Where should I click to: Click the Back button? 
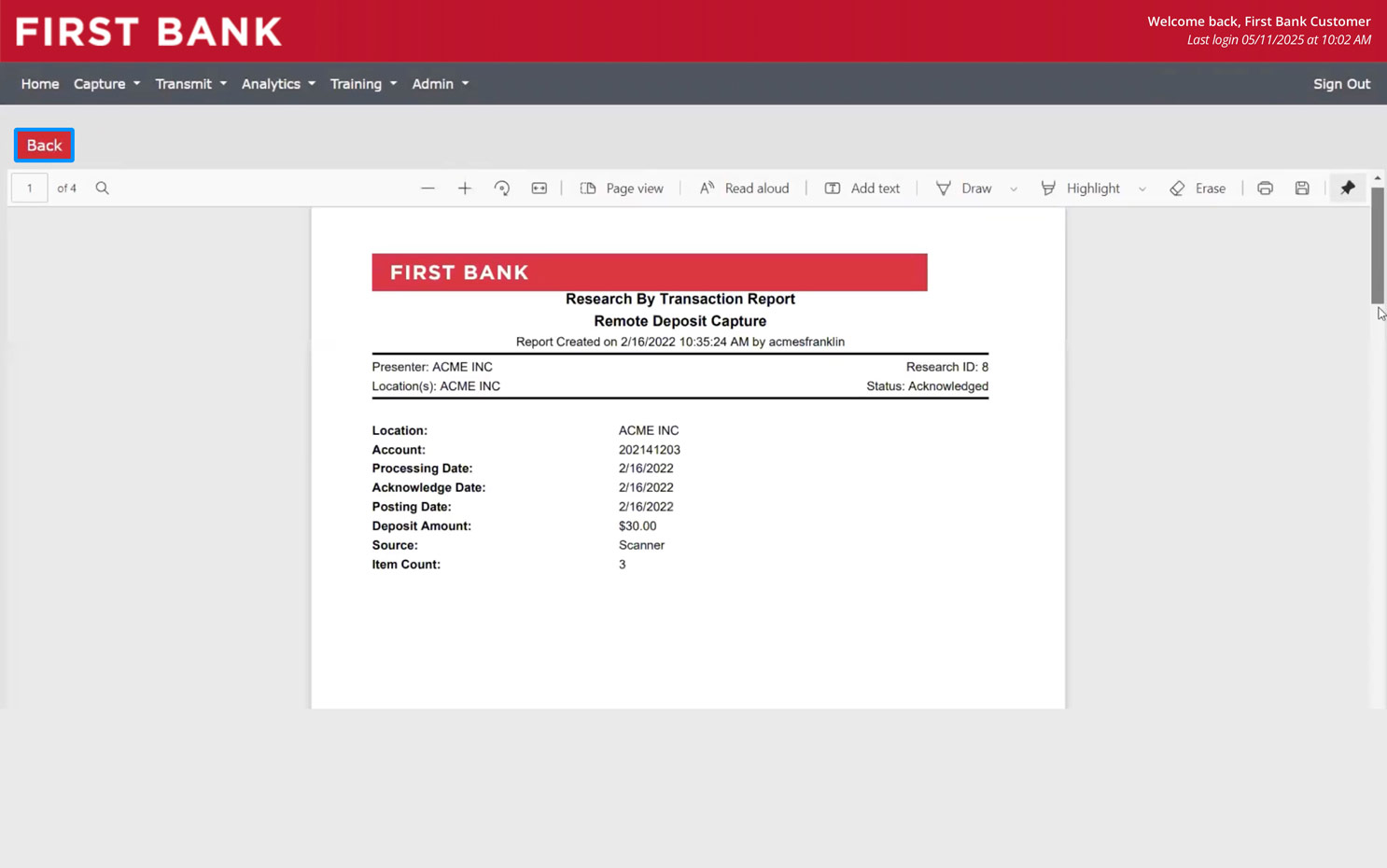point(44,146)
